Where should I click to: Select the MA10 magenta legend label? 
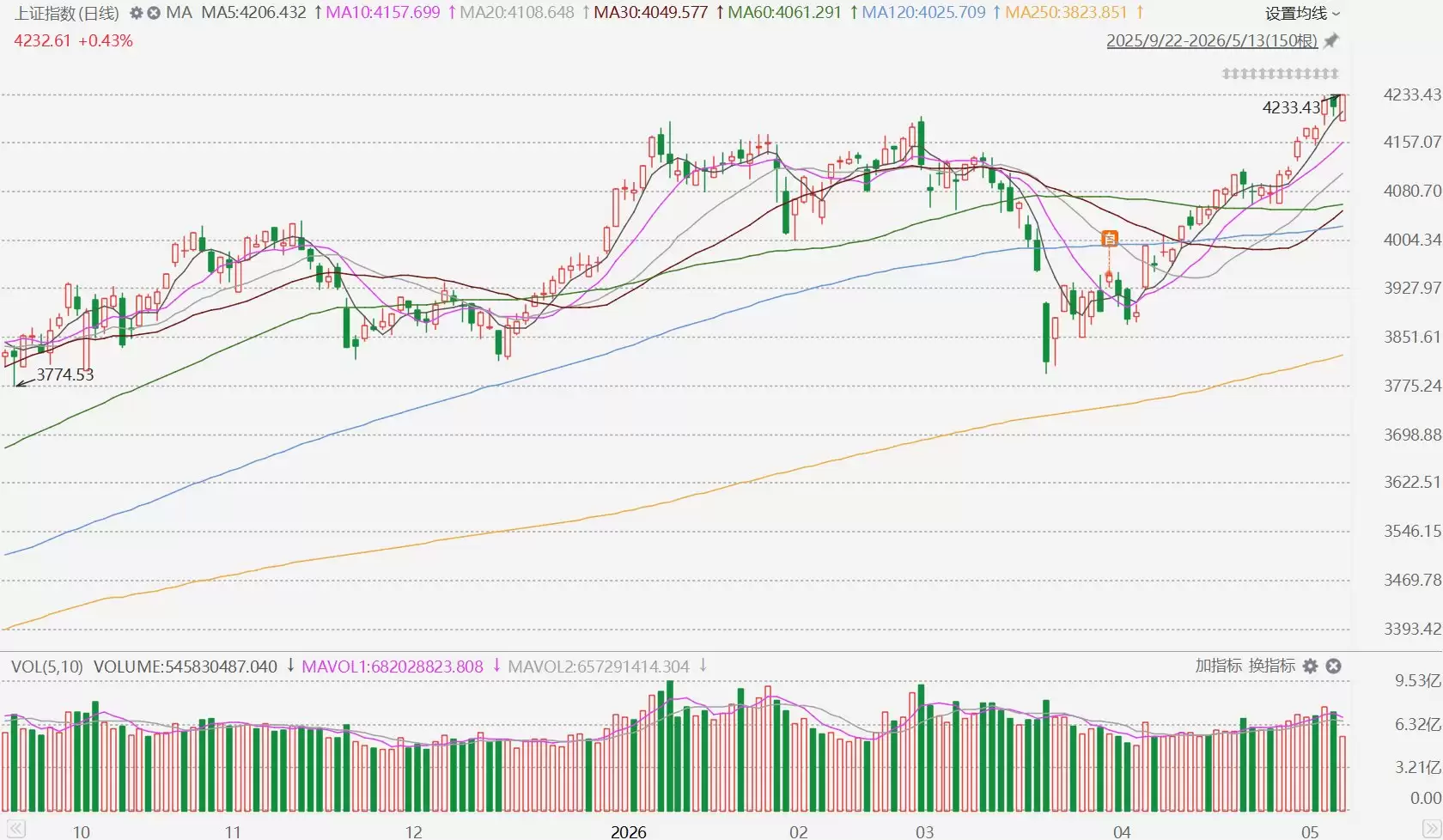tap(383, 13)
